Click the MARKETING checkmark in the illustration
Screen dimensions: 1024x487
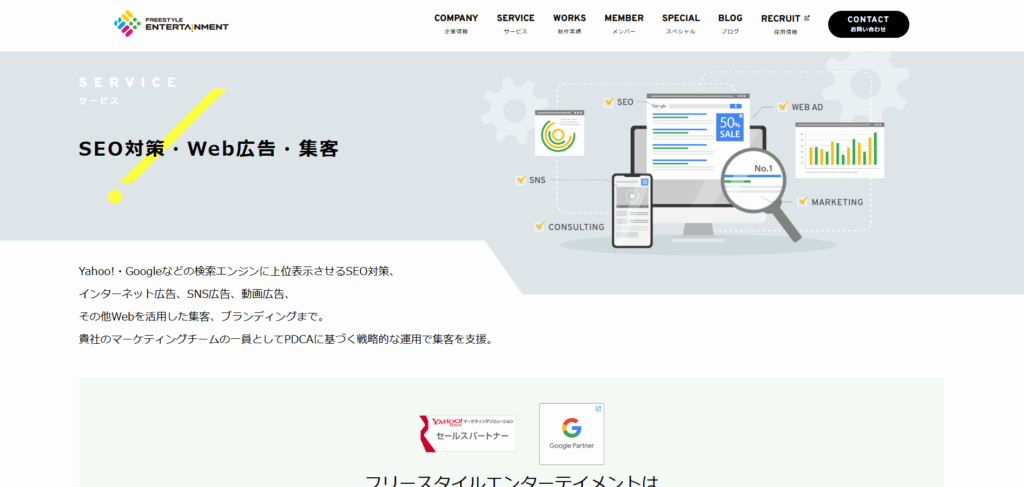(x=803, y=202)
